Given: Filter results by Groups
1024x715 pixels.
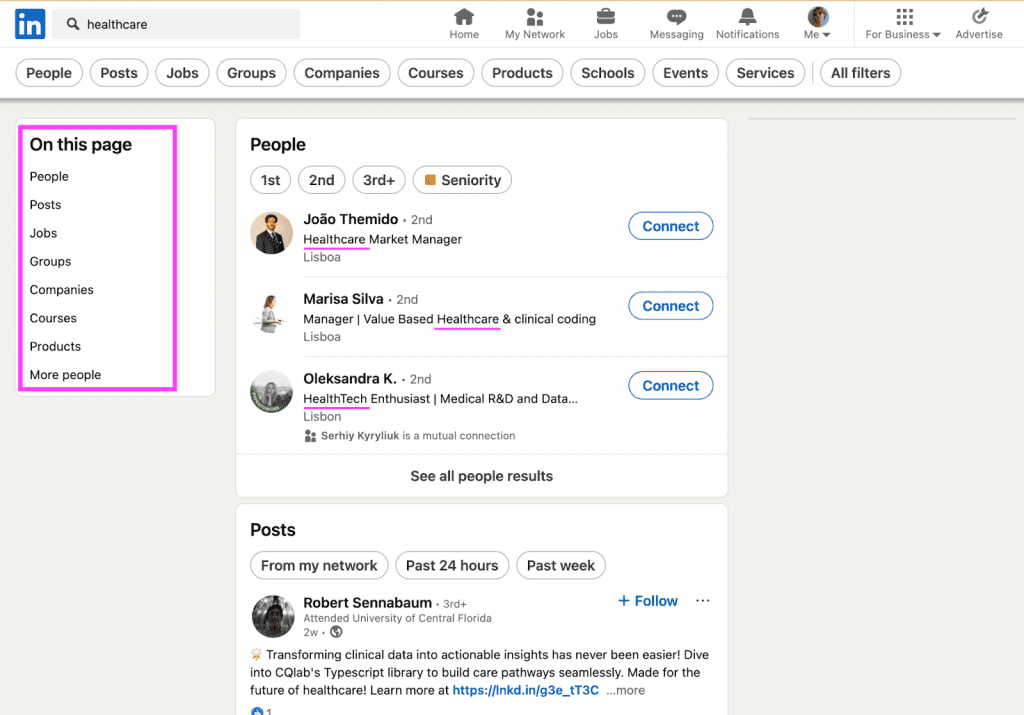Looking at the screenshot, I should click(x=251, y=73).
